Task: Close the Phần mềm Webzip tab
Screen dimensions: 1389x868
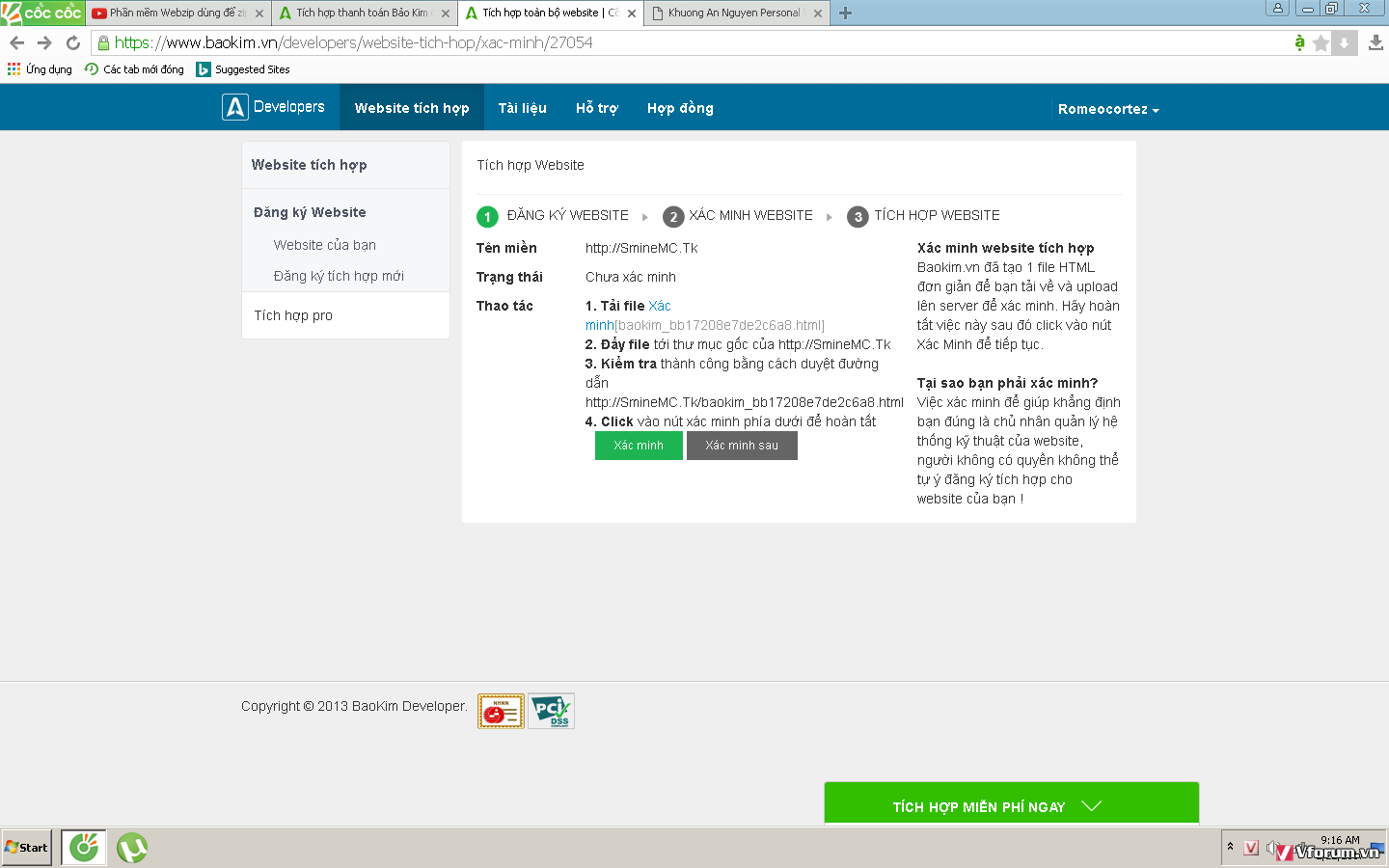Action: click(x=259, y=14)
